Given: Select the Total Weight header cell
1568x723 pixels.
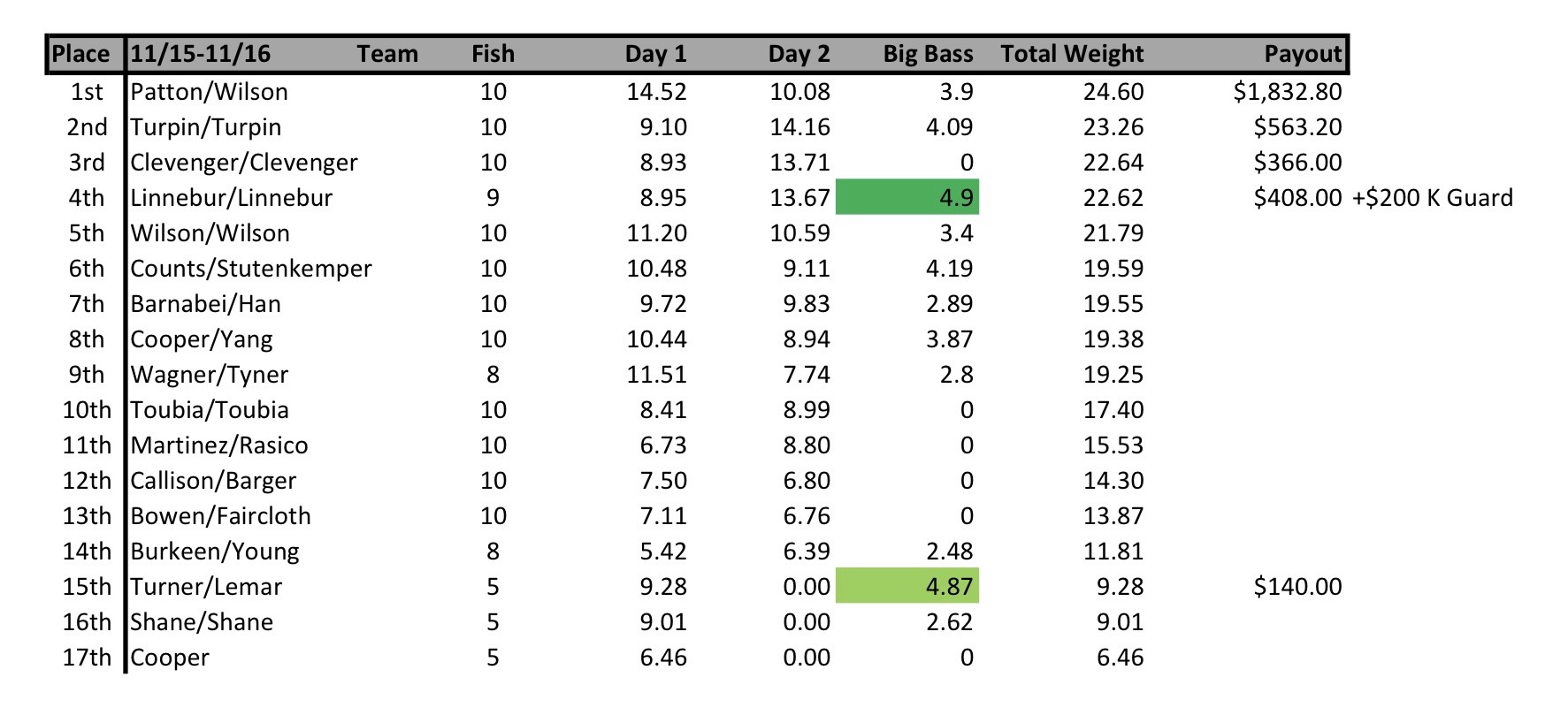Looking at the screenshot, I should coord(1072,54).
